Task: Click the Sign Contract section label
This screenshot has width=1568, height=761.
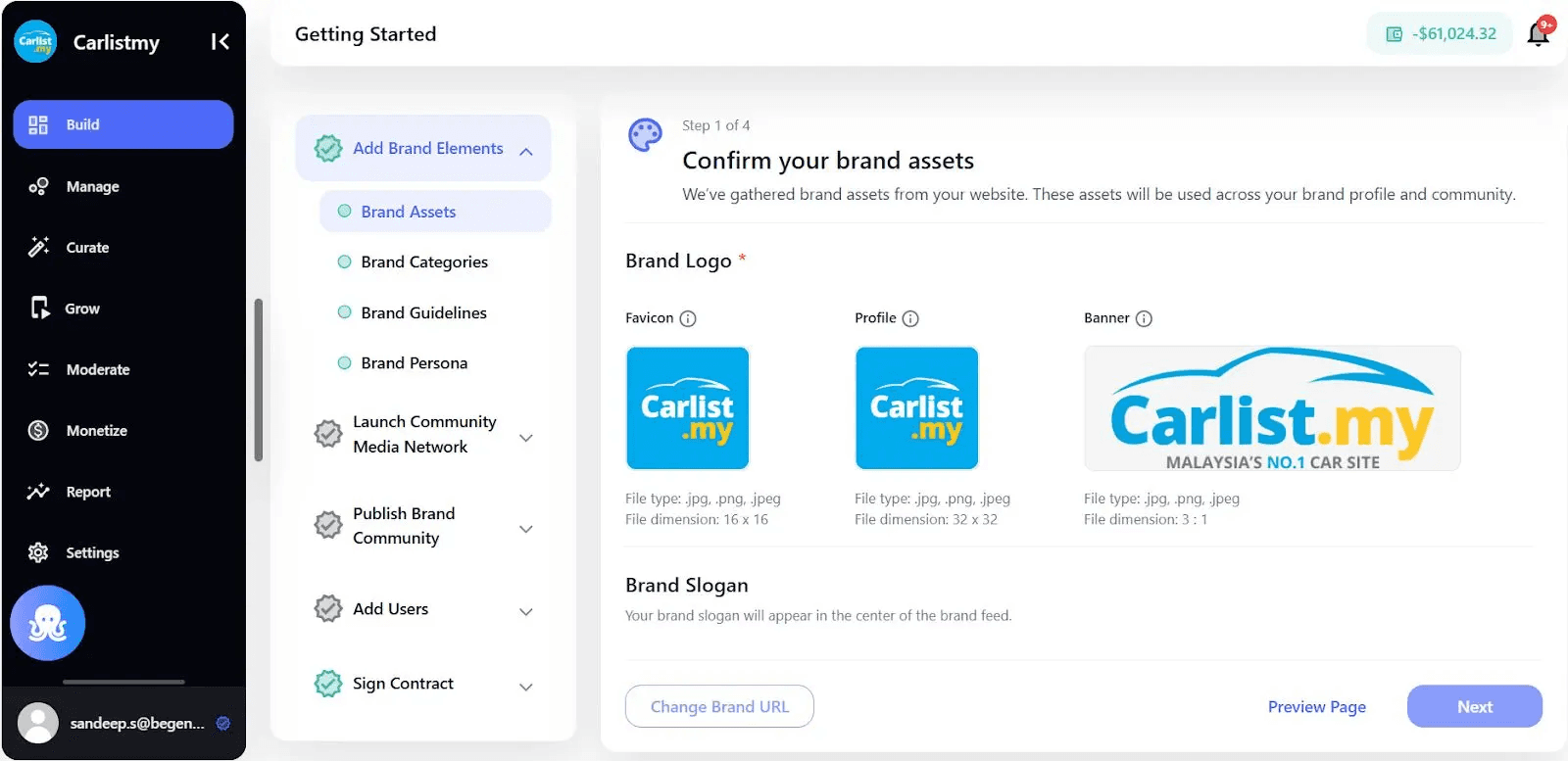Action: [403, 683]
